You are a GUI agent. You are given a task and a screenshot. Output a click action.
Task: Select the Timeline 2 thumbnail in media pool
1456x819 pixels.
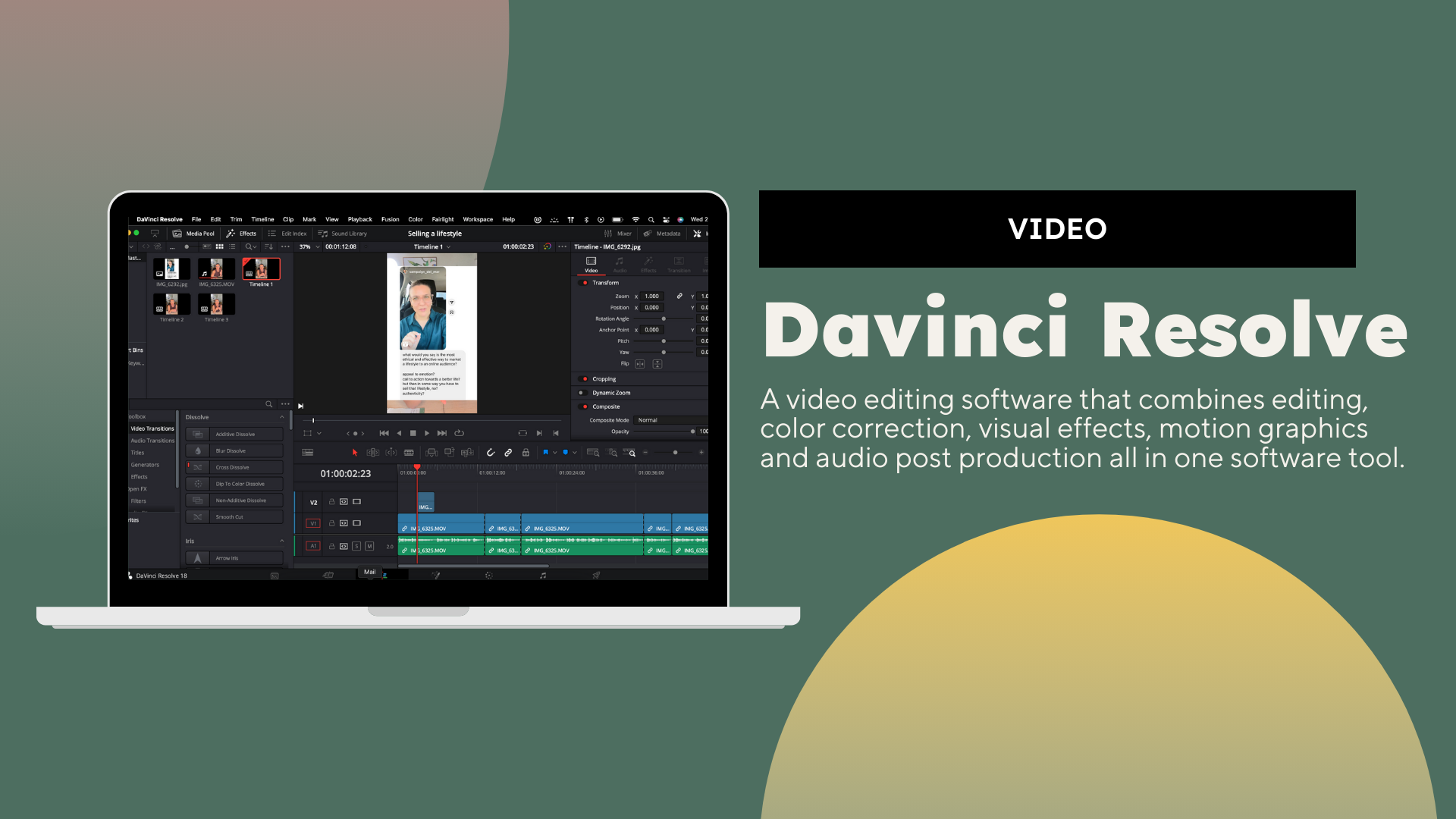pos(171,306)
